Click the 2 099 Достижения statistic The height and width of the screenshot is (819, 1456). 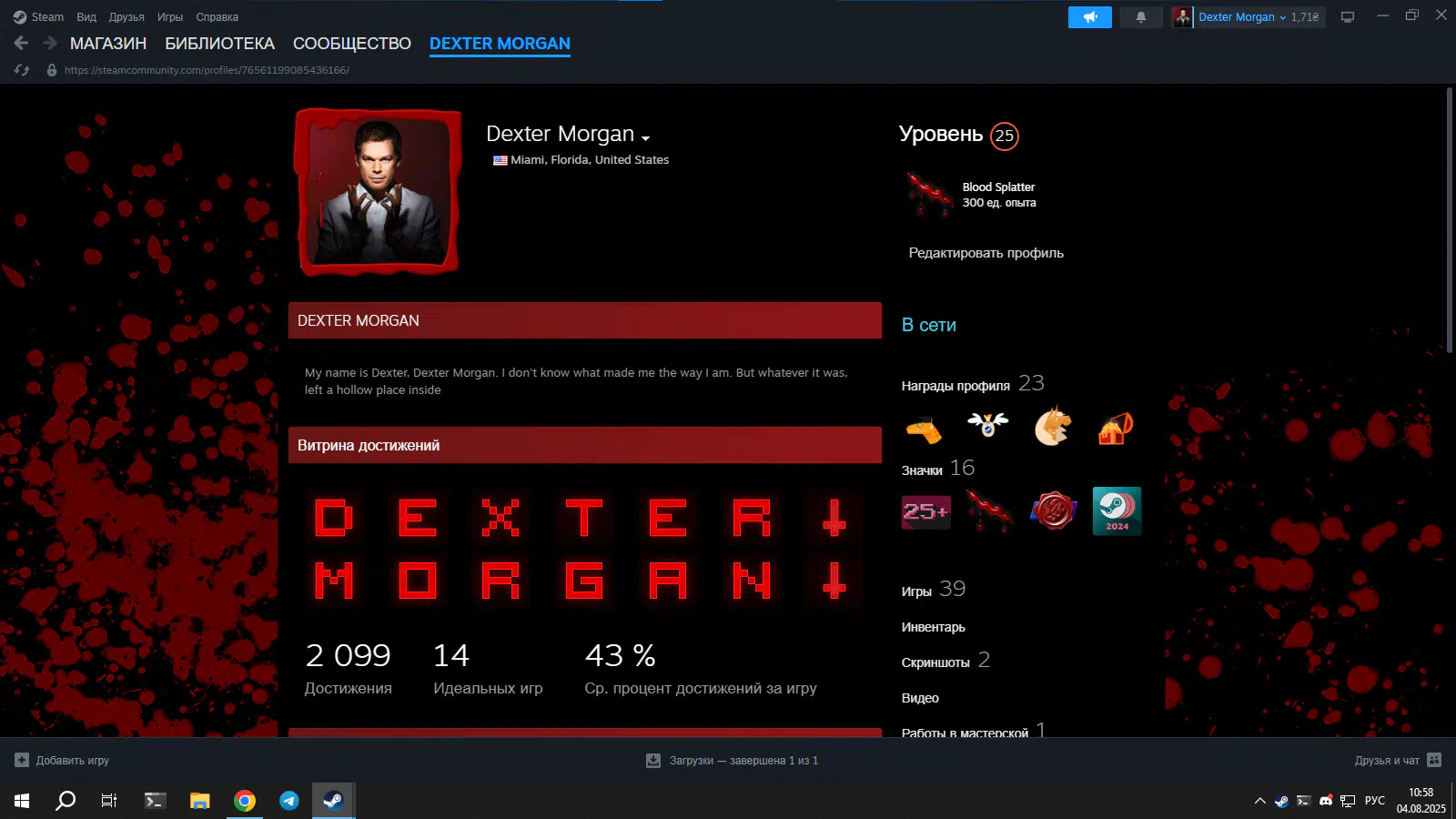point(349,668)
